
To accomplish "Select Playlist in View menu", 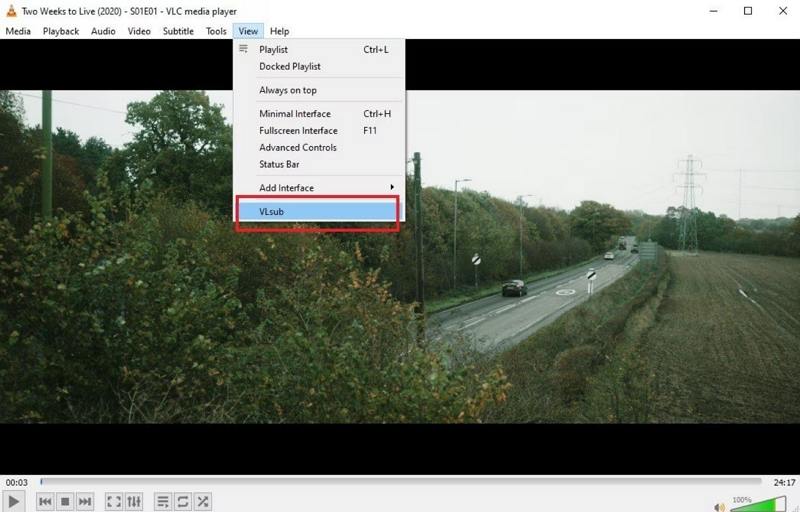I will pos(319,49).
